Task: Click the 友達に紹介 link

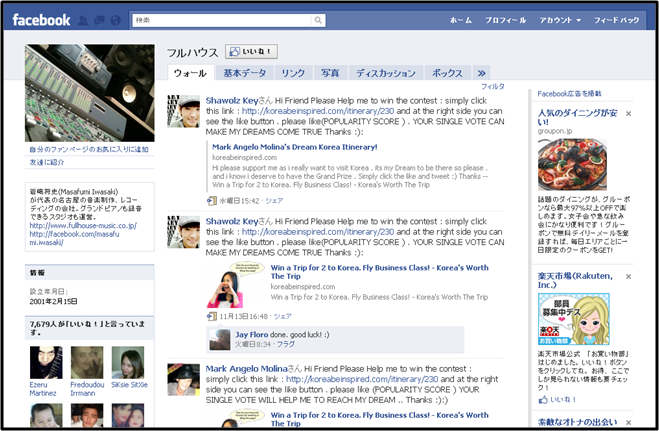Action: 47,162
